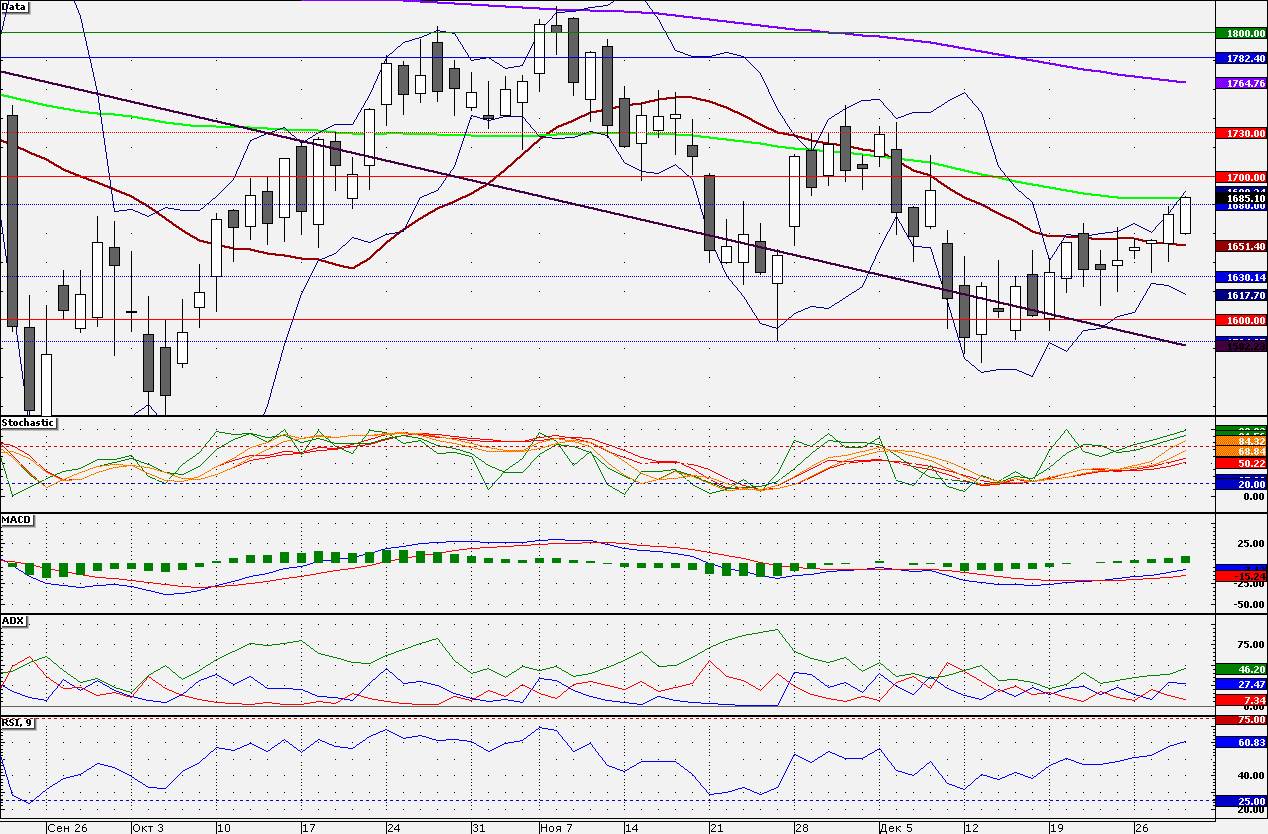This screenshot has height=834, width=1268.
Task: Select the 1685.10 current price label
Action: pos(1241,198)
